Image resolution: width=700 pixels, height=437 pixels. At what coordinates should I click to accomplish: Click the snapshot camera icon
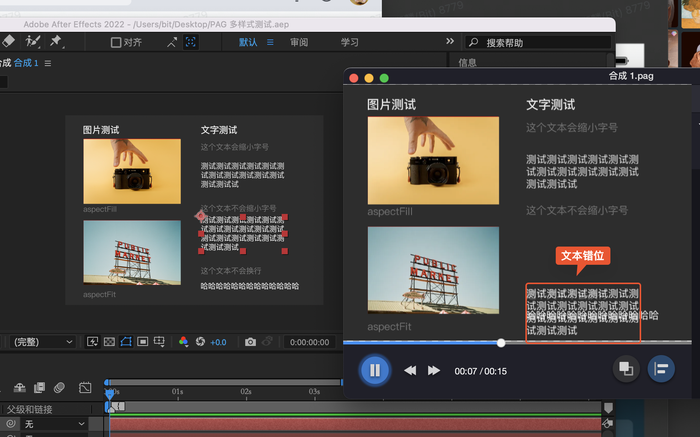click(x=251, y=342)
